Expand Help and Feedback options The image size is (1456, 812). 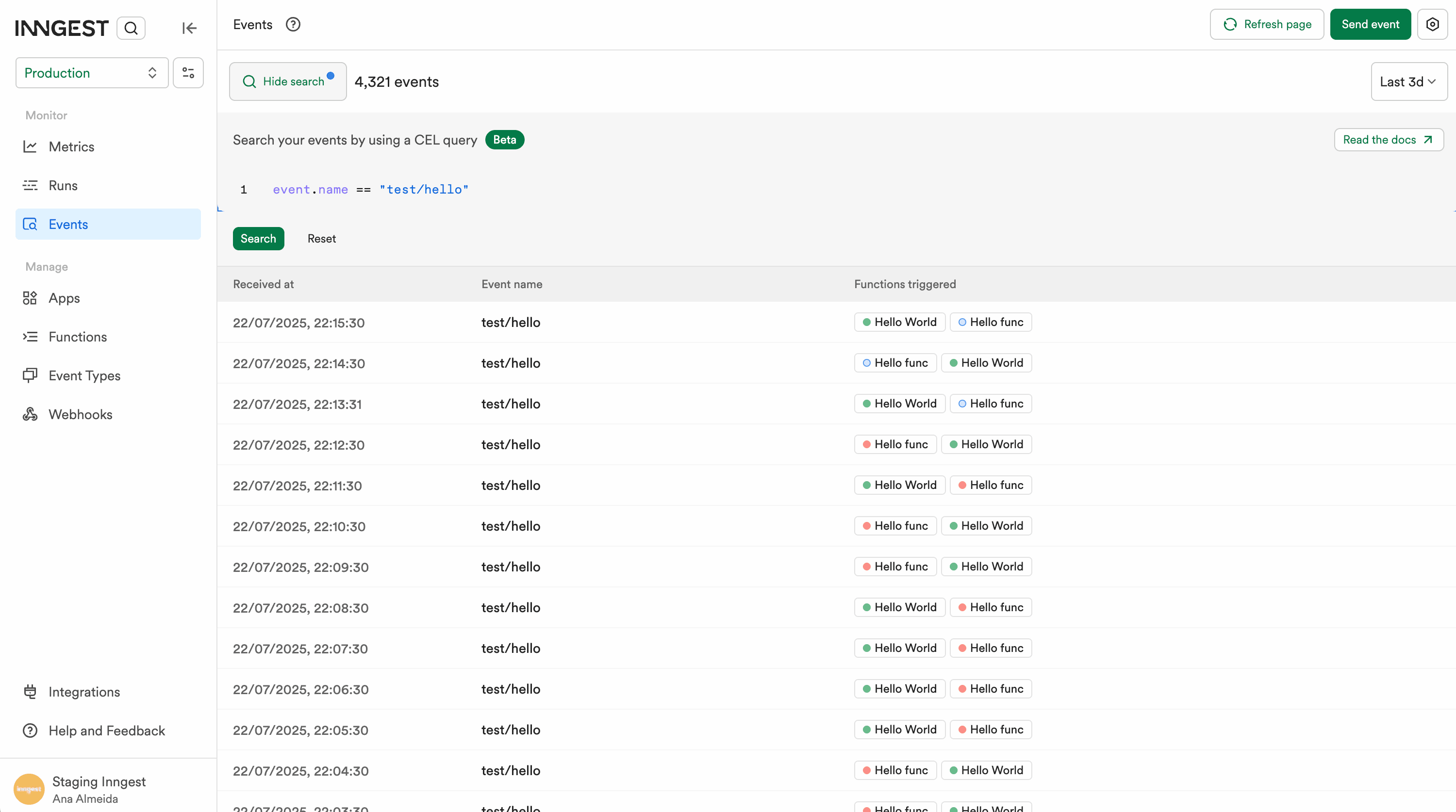coord(106,730)
